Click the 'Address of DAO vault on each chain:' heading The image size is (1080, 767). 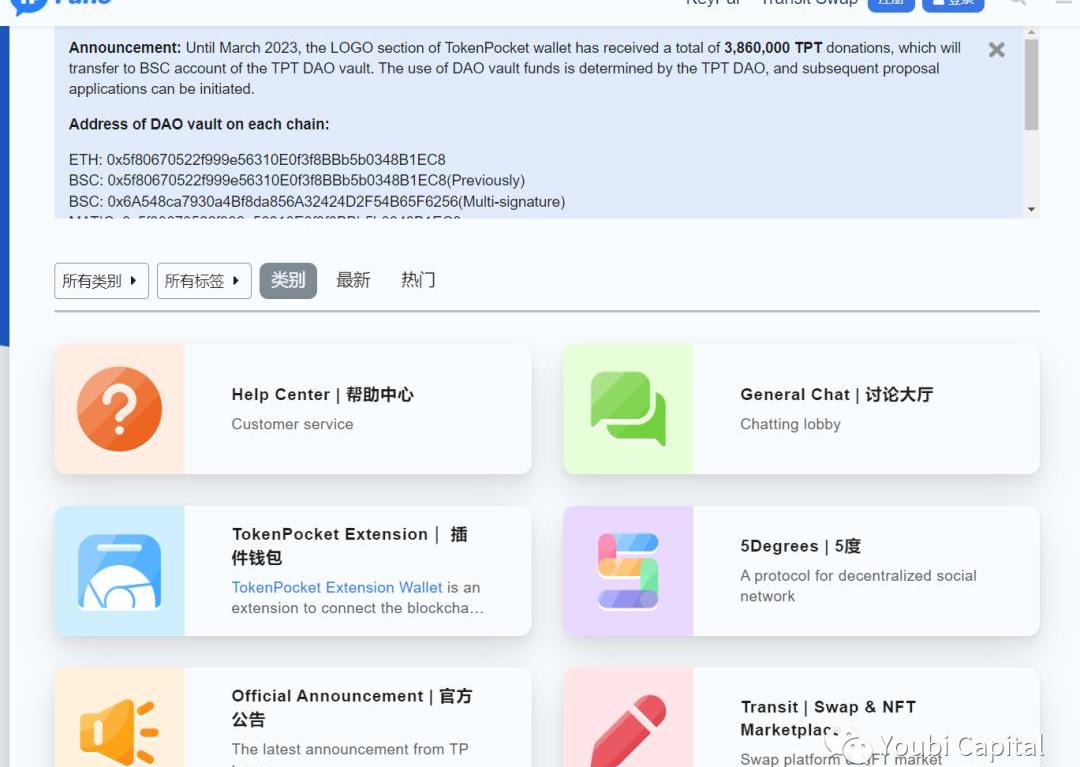click(199, 124)
